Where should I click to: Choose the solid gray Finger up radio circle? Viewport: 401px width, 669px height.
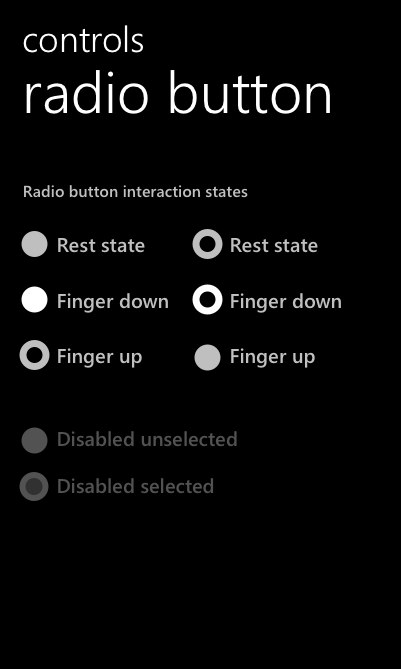coord(207,358)
